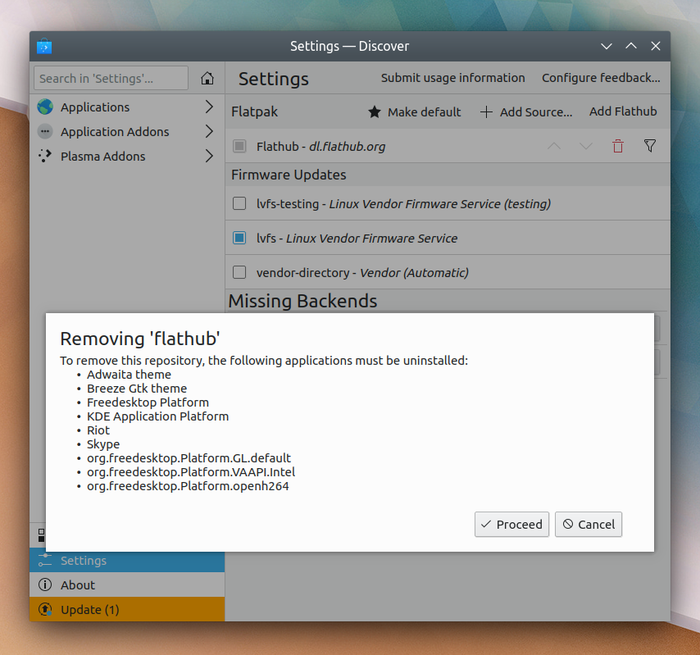
Task: Click 'org.freedesktop.Platform.VAAPI.Intel' entry
Action: 191,472
